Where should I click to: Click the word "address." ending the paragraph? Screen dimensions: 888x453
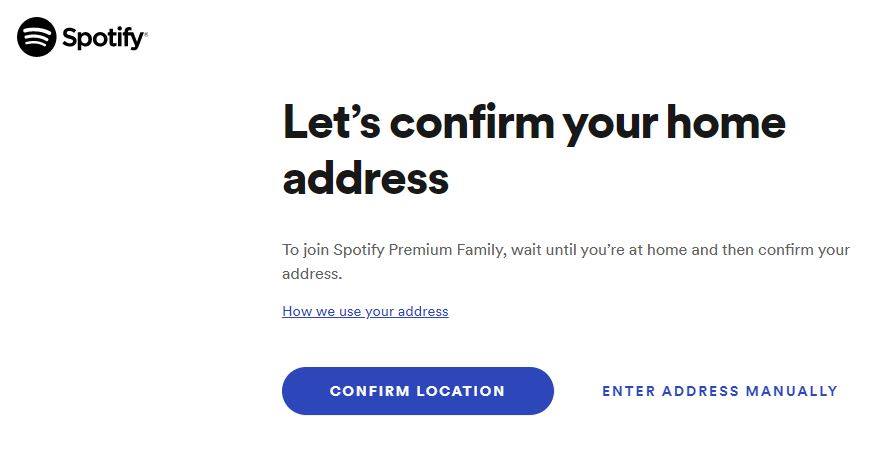(x=312, y=274)
